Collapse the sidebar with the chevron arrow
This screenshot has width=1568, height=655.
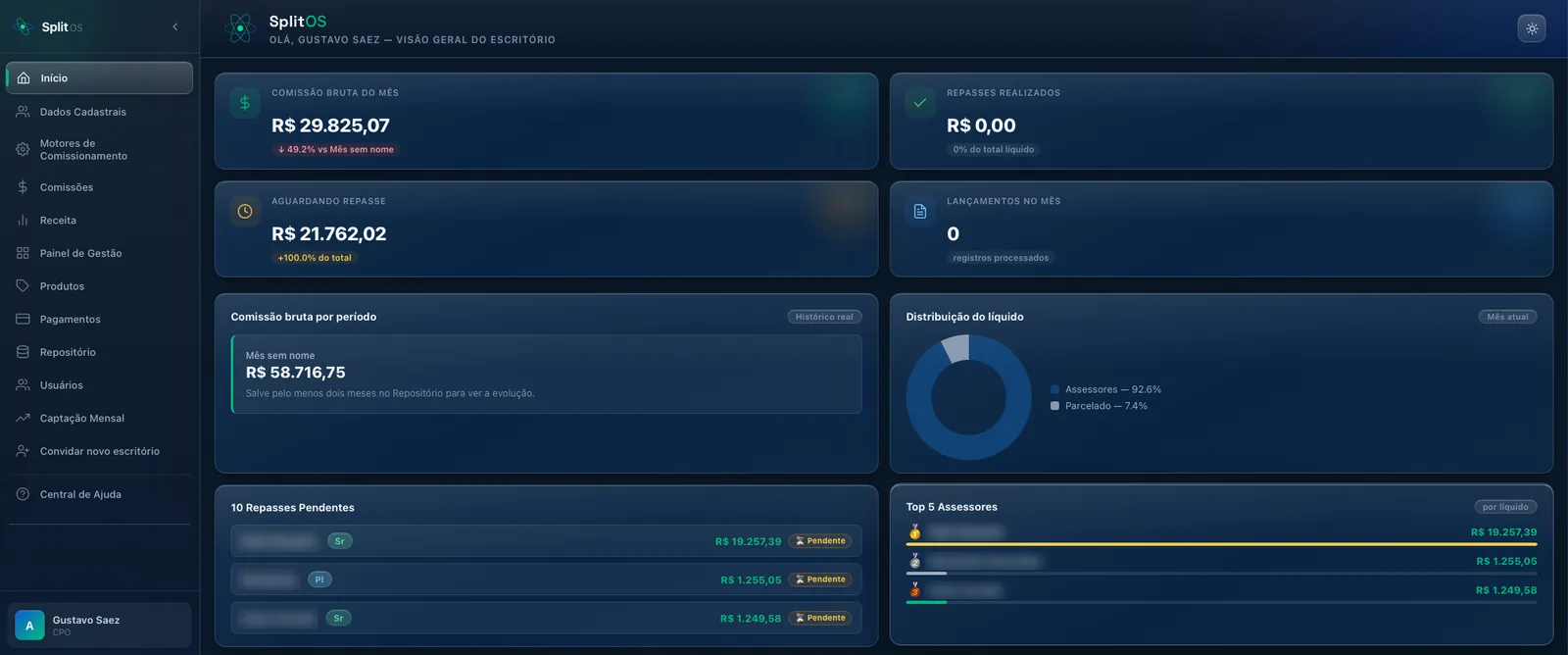tap(175, 26)
